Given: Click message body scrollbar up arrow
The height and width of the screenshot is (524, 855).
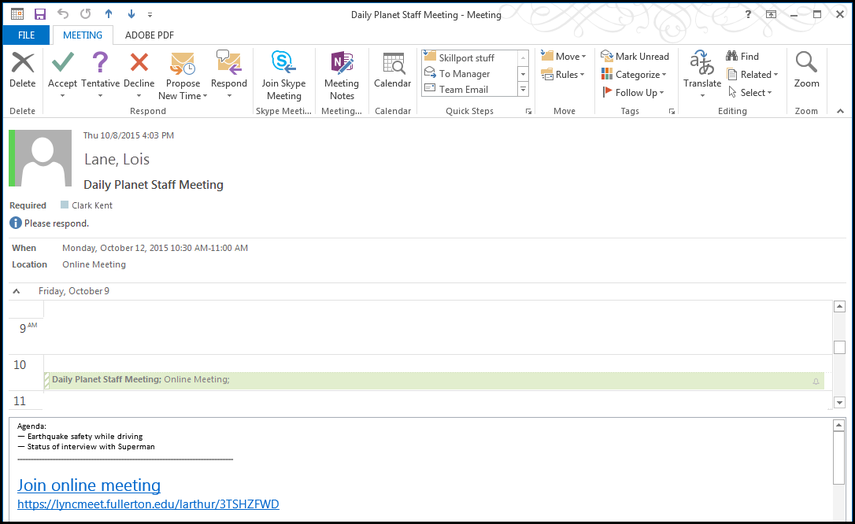Looking at the screenshot, I should tap(839, 425).
